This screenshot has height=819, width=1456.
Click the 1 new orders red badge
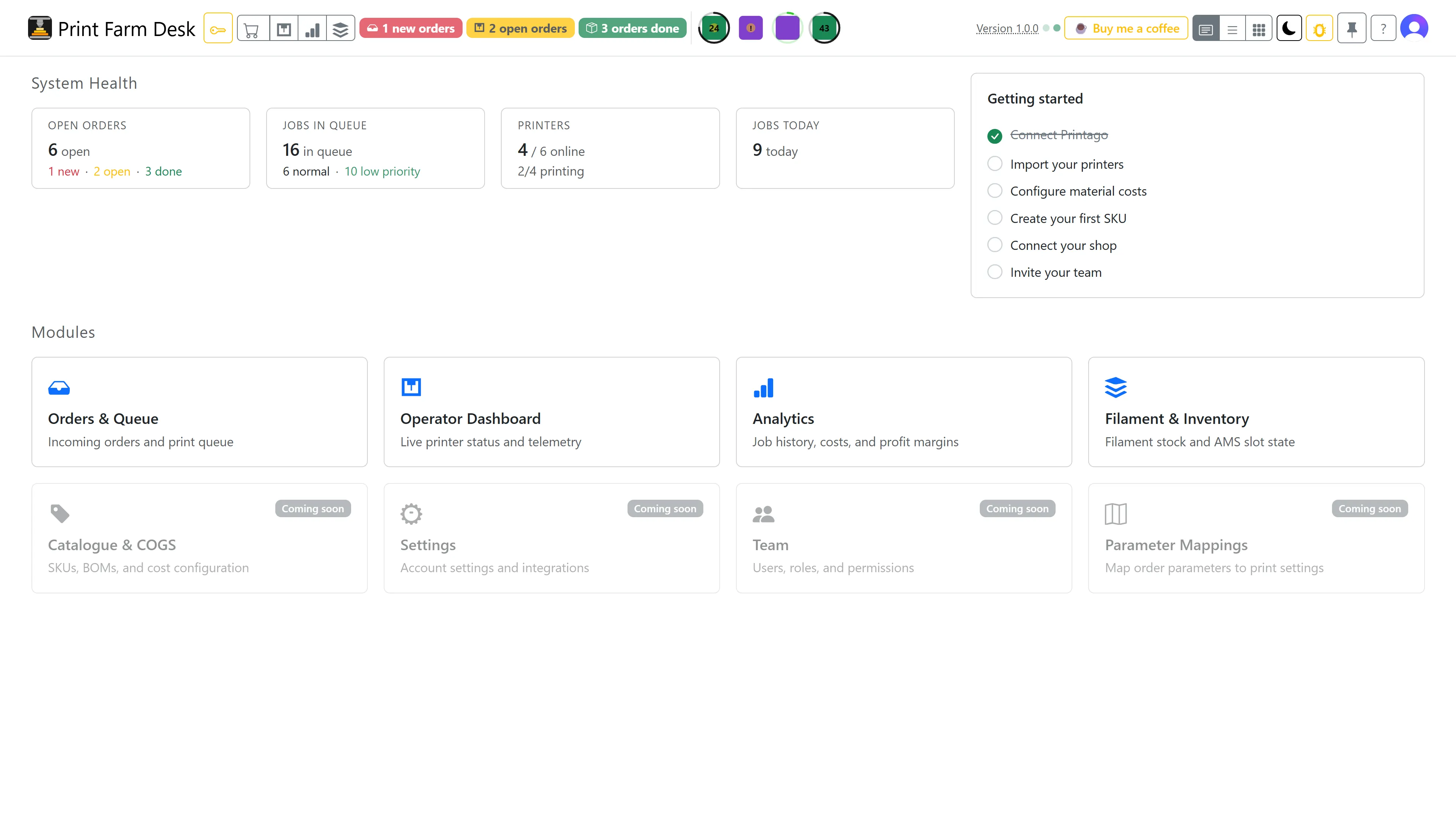(x=411, y=28)
